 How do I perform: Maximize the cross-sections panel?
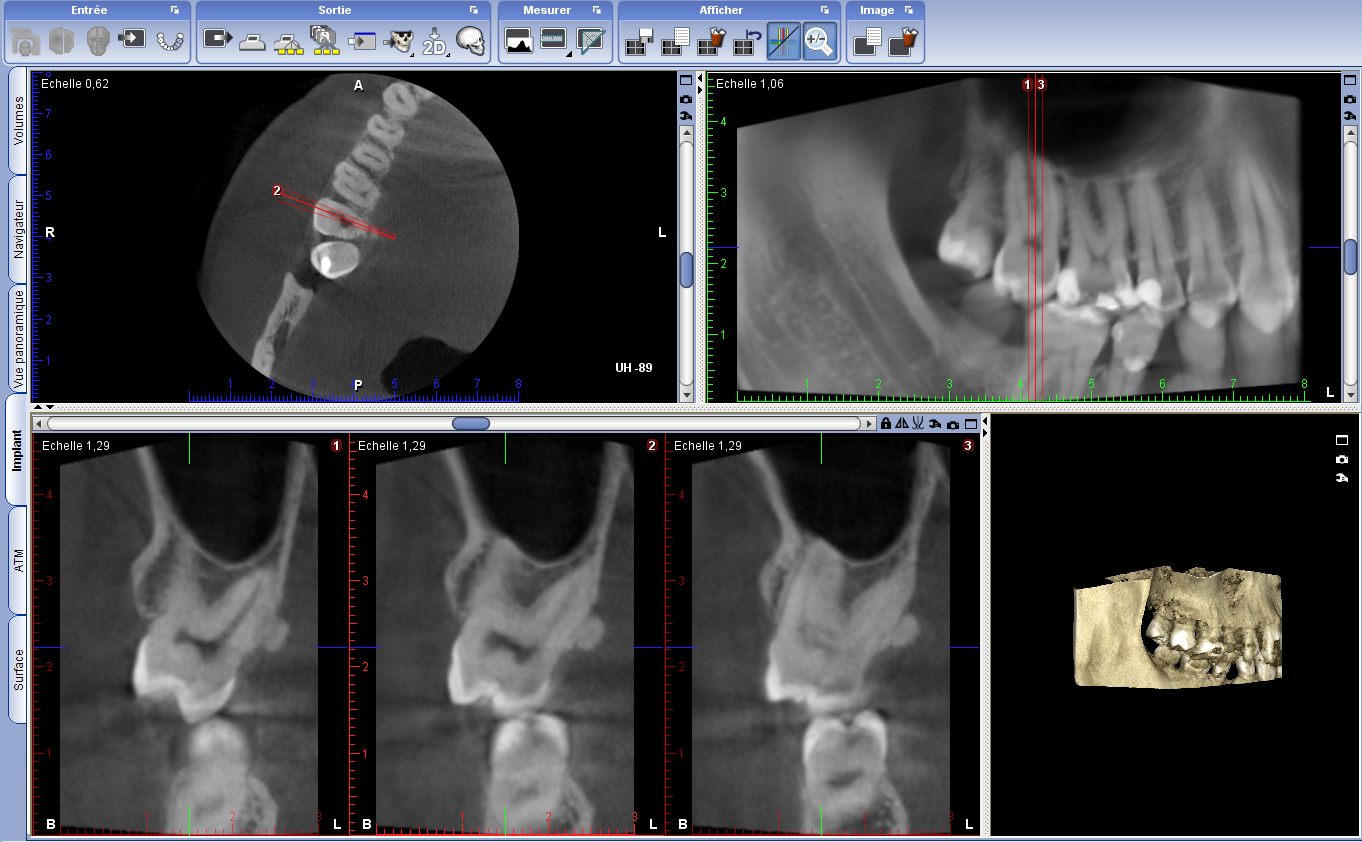[970, 424]
